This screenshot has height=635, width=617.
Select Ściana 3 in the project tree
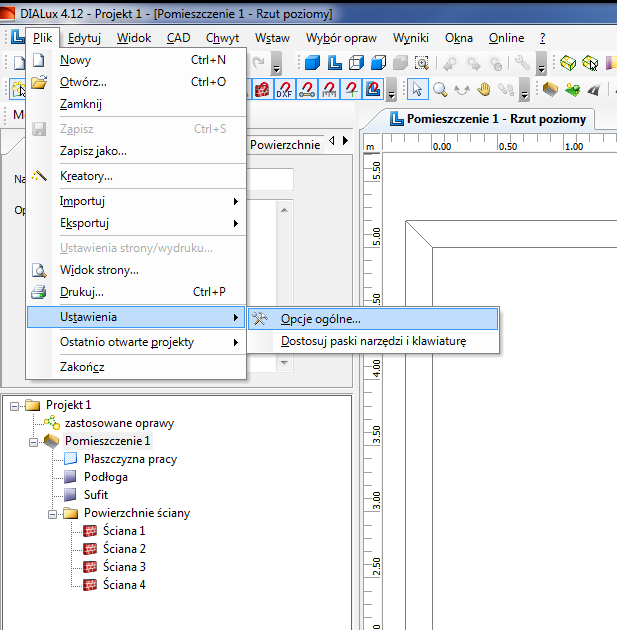(124, 567)
